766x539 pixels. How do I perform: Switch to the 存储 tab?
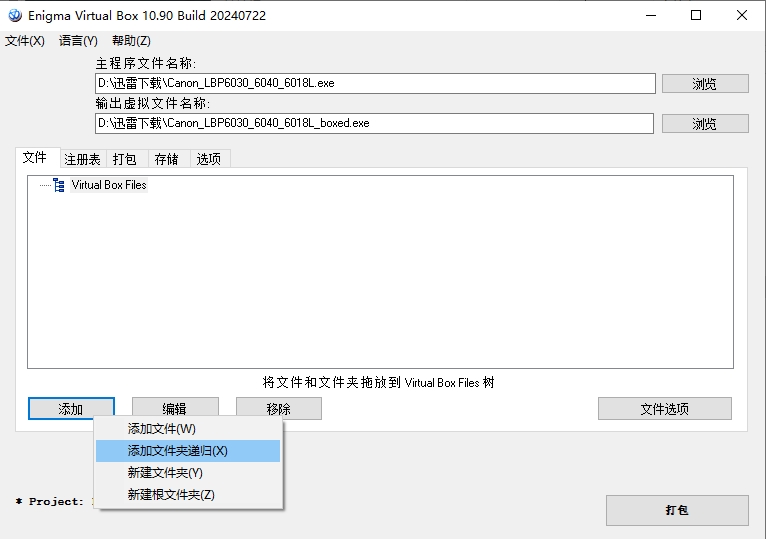point(166,159)
